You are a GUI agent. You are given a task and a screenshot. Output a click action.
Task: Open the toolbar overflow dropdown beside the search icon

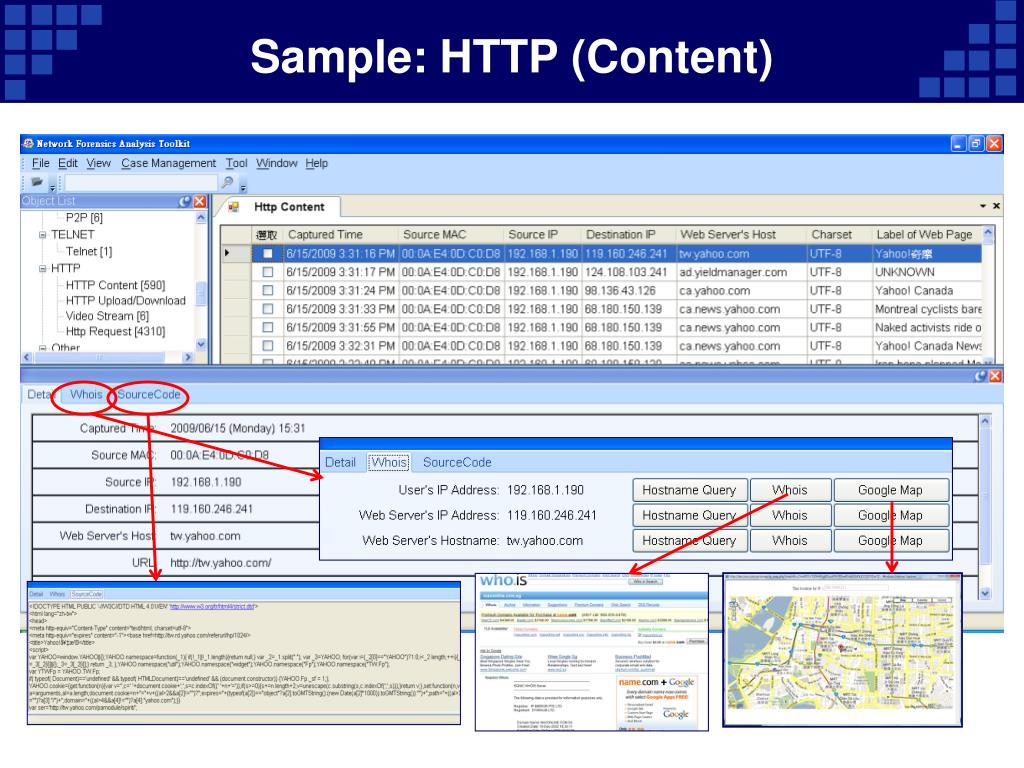click(243, 187)
